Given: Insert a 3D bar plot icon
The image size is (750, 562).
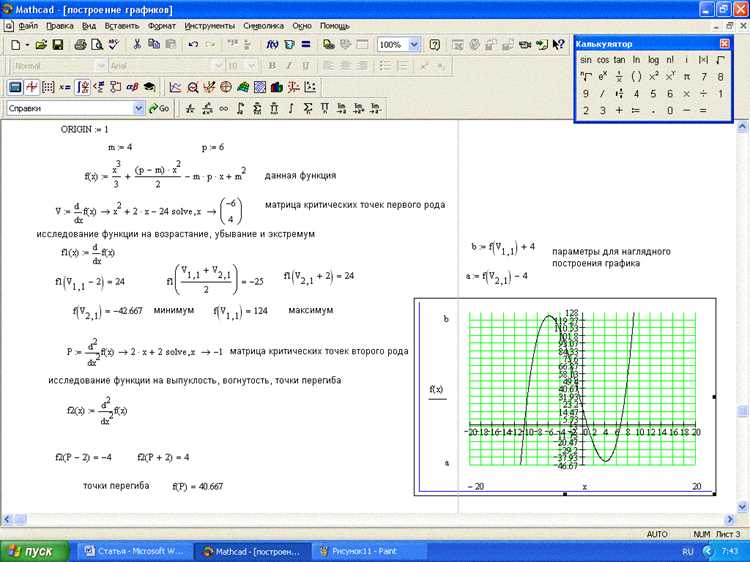Looking at the screenshot, I should pyautogui.click(x=276, y=87).
